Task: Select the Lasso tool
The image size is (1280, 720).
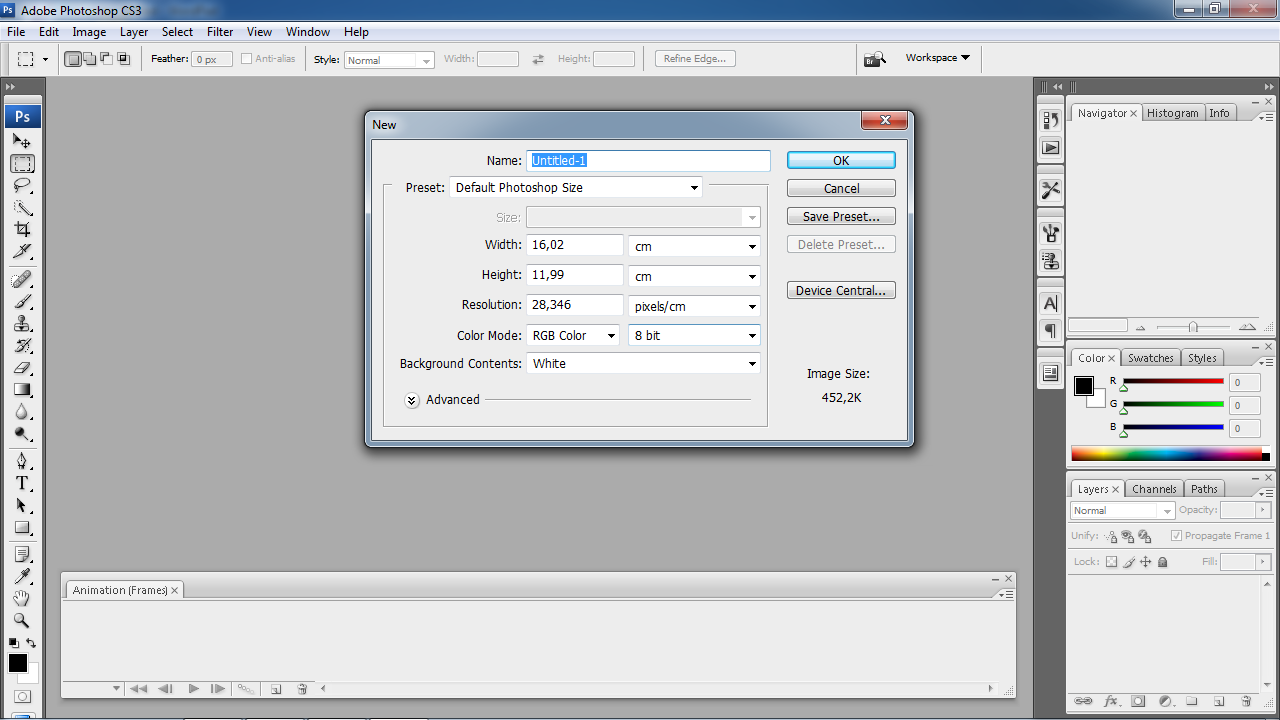Action: pos(22,186)
